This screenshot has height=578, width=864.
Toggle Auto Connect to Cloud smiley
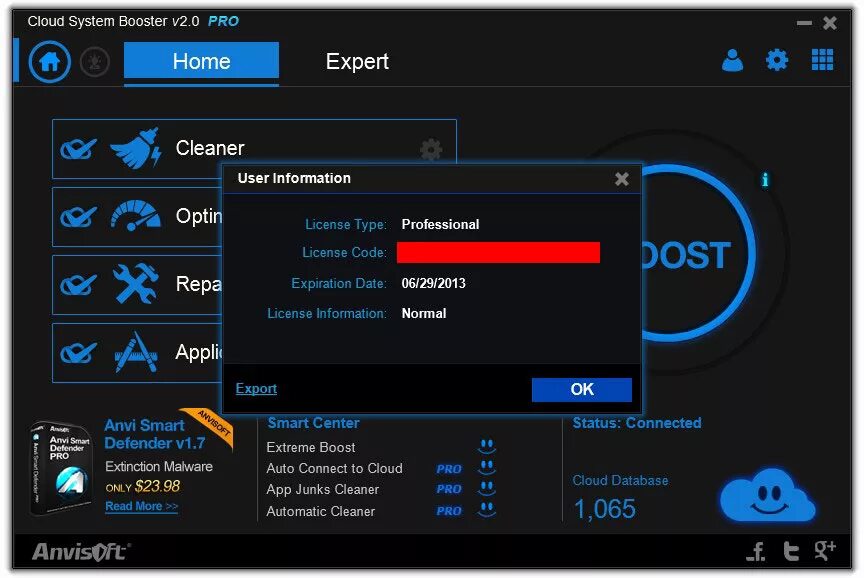coord(487,467)
